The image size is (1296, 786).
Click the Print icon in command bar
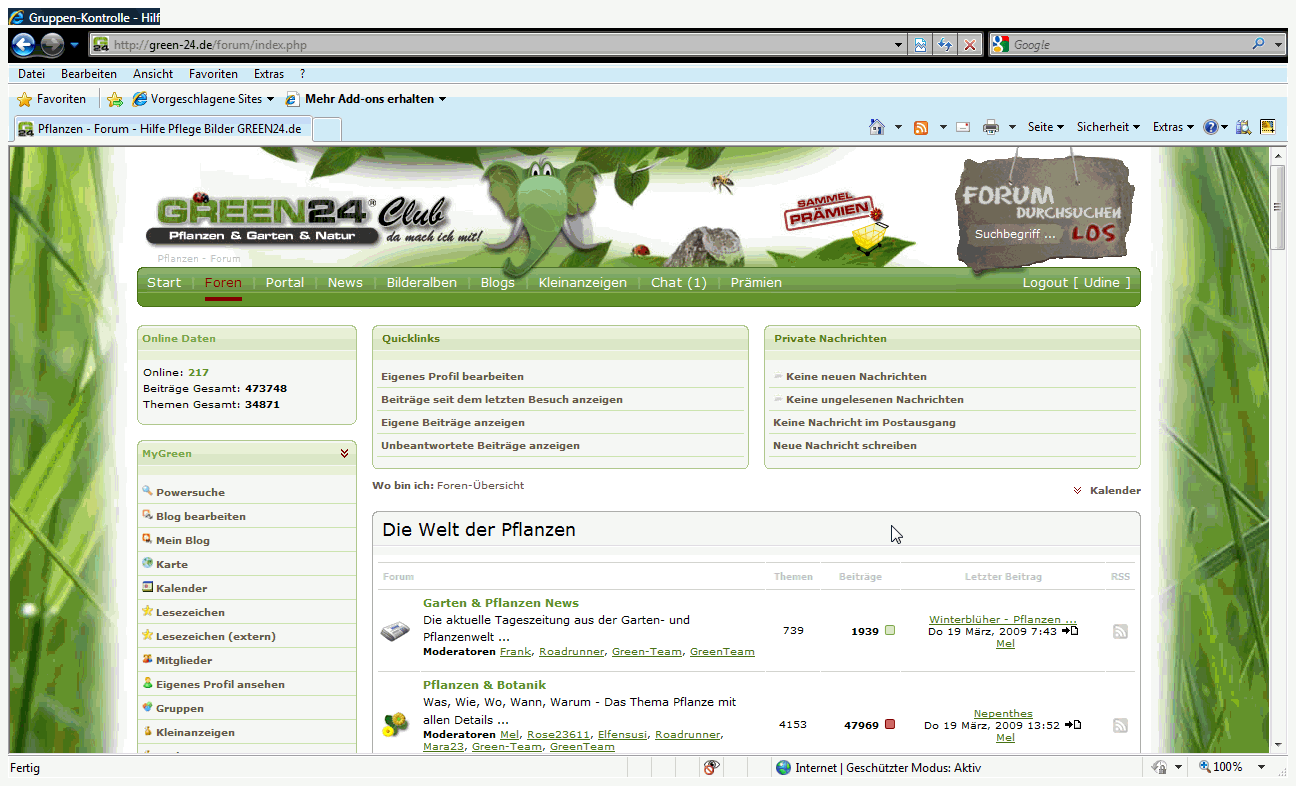(991, 127)
